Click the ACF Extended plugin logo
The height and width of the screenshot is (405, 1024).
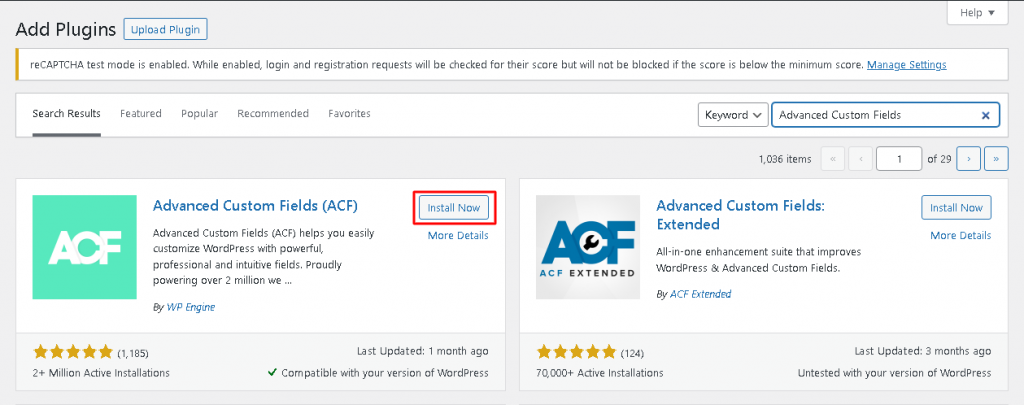pos(588,247)
